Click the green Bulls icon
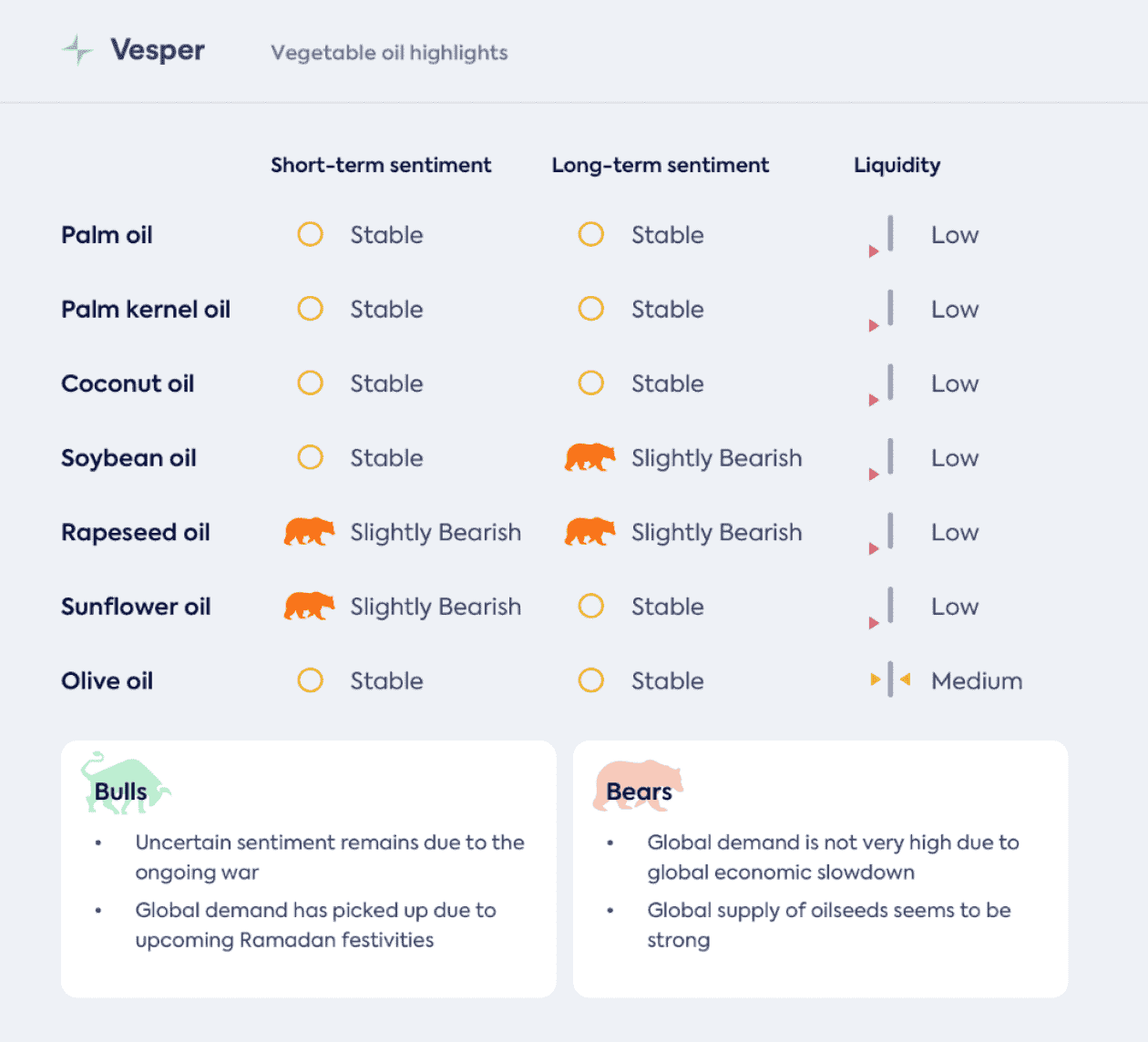 click(x=125, y=783)
